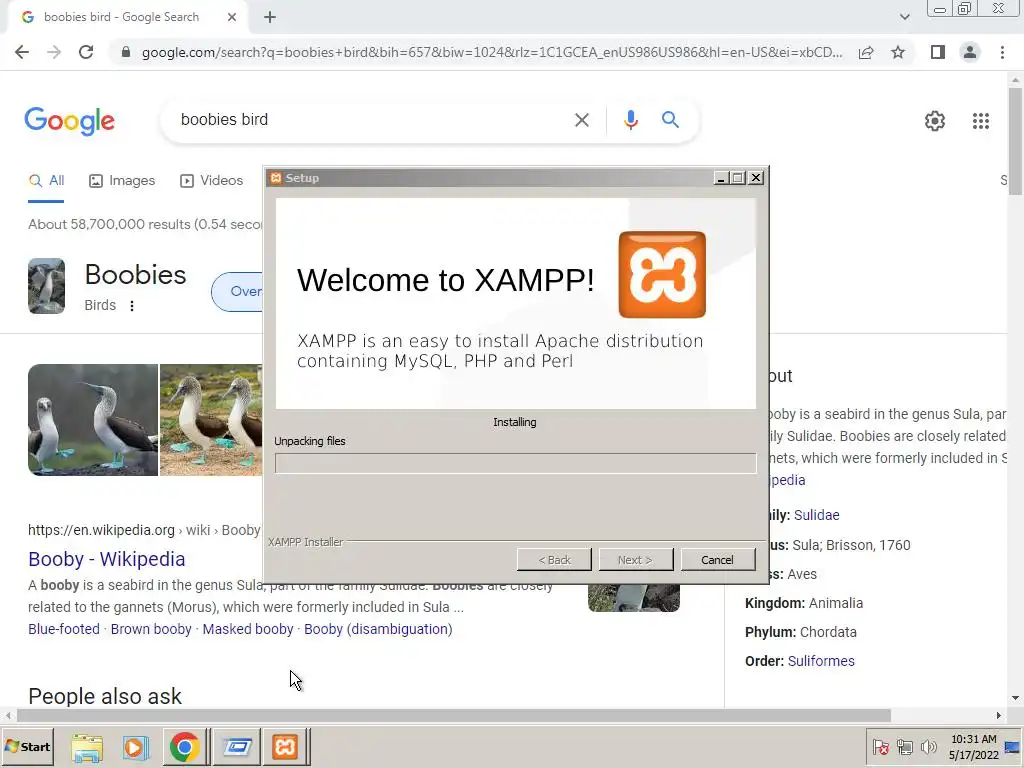Click Cancel in the XAMPP installer

pyautogui.click(x=718, y=560)
